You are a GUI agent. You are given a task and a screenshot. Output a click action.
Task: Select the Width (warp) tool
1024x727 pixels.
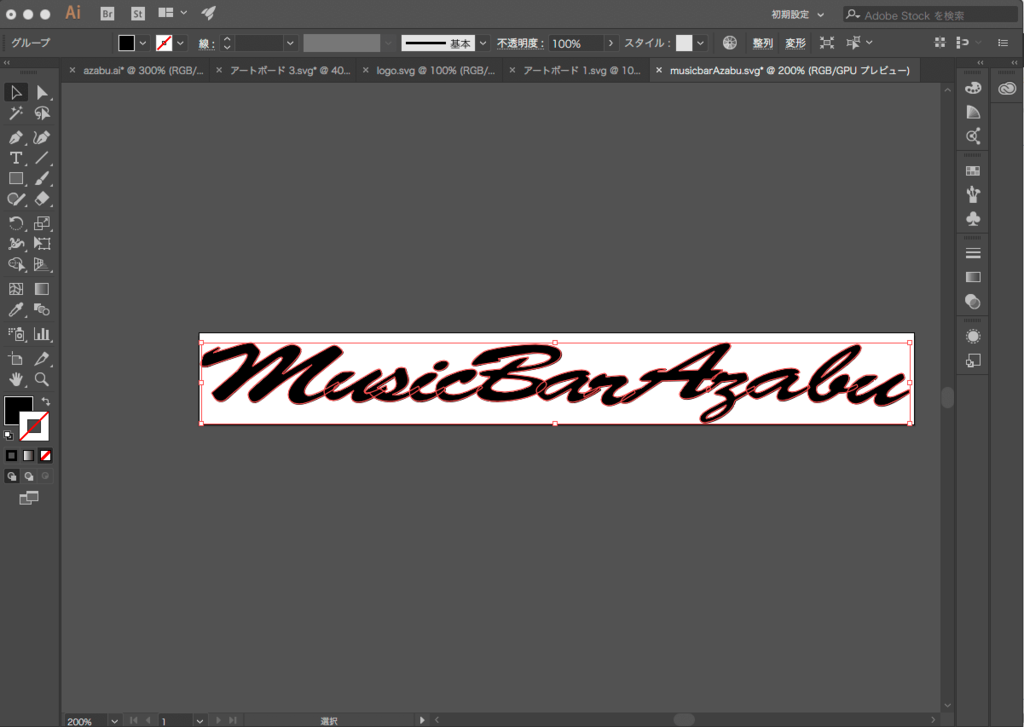point(16,244)
